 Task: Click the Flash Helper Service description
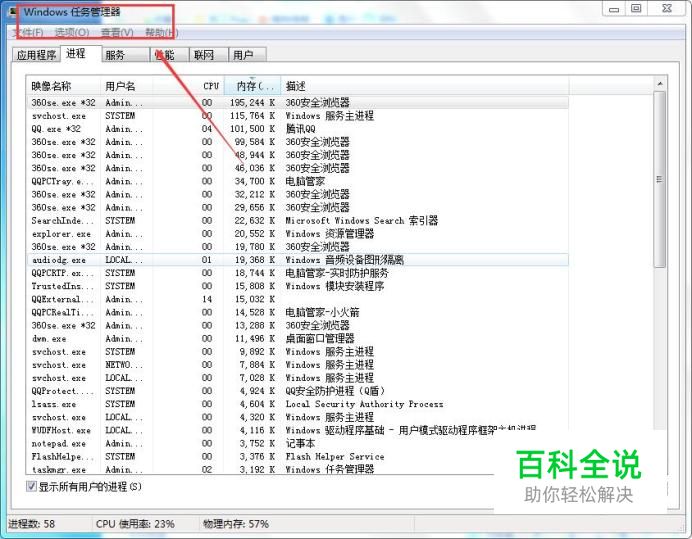point(335,456)
